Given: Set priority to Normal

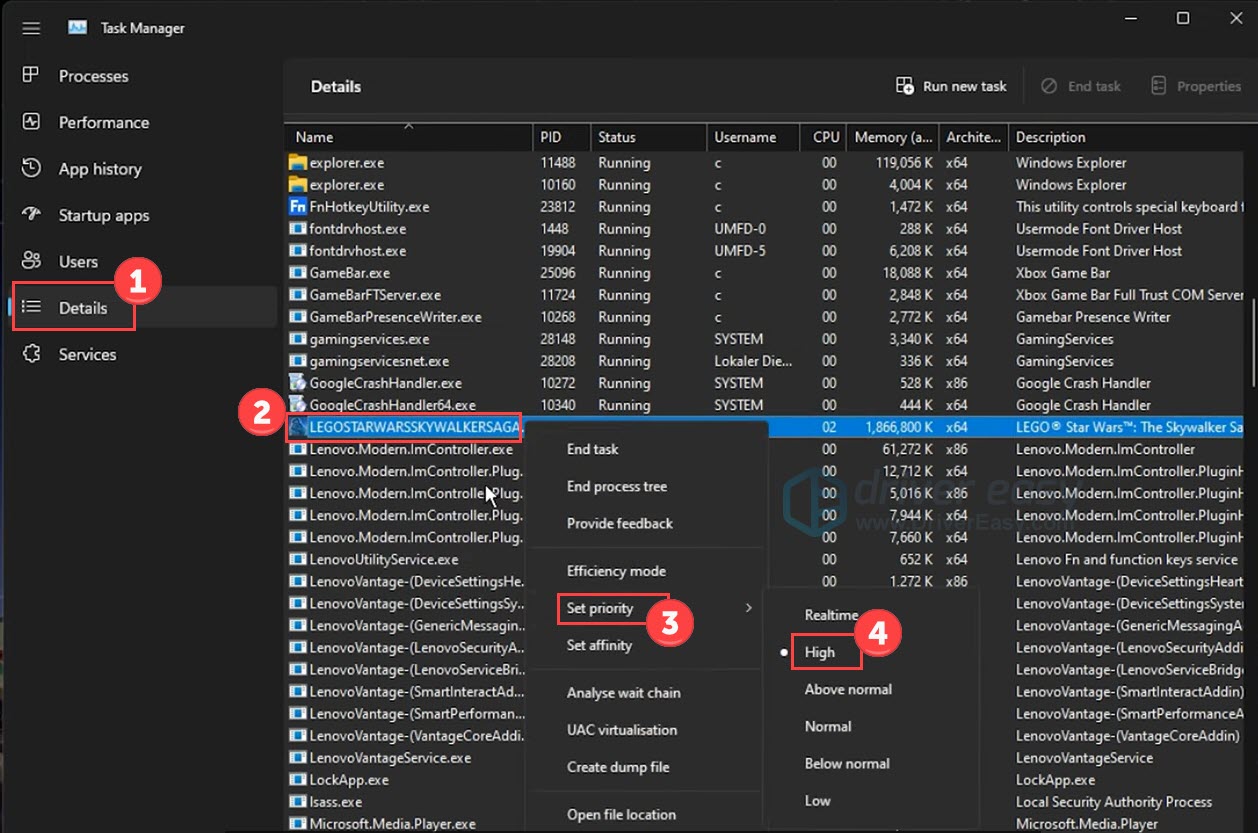Looking at the screenshot, I should click(828, 726).
